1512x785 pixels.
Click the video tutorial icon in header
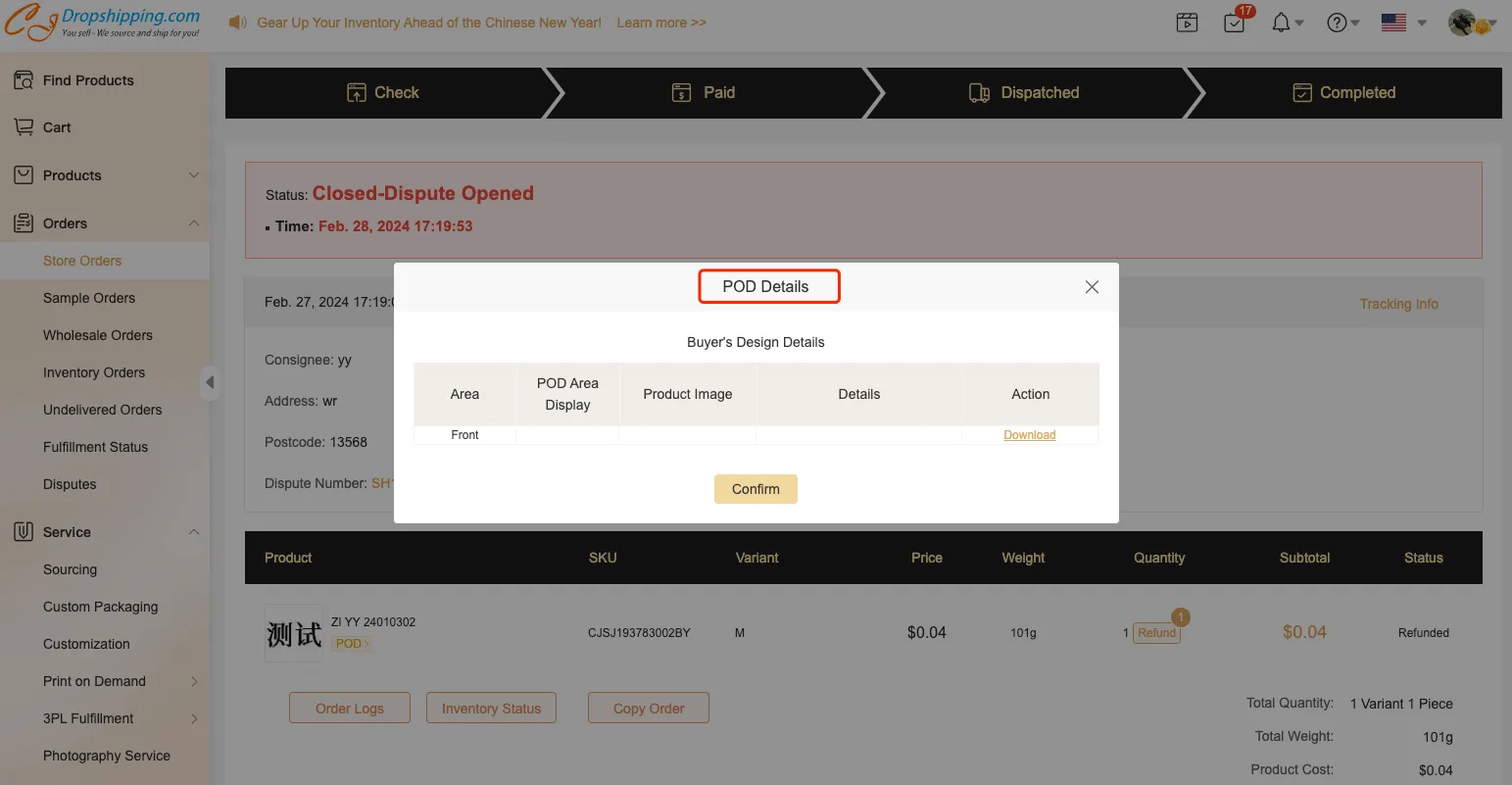(1187, 23)
